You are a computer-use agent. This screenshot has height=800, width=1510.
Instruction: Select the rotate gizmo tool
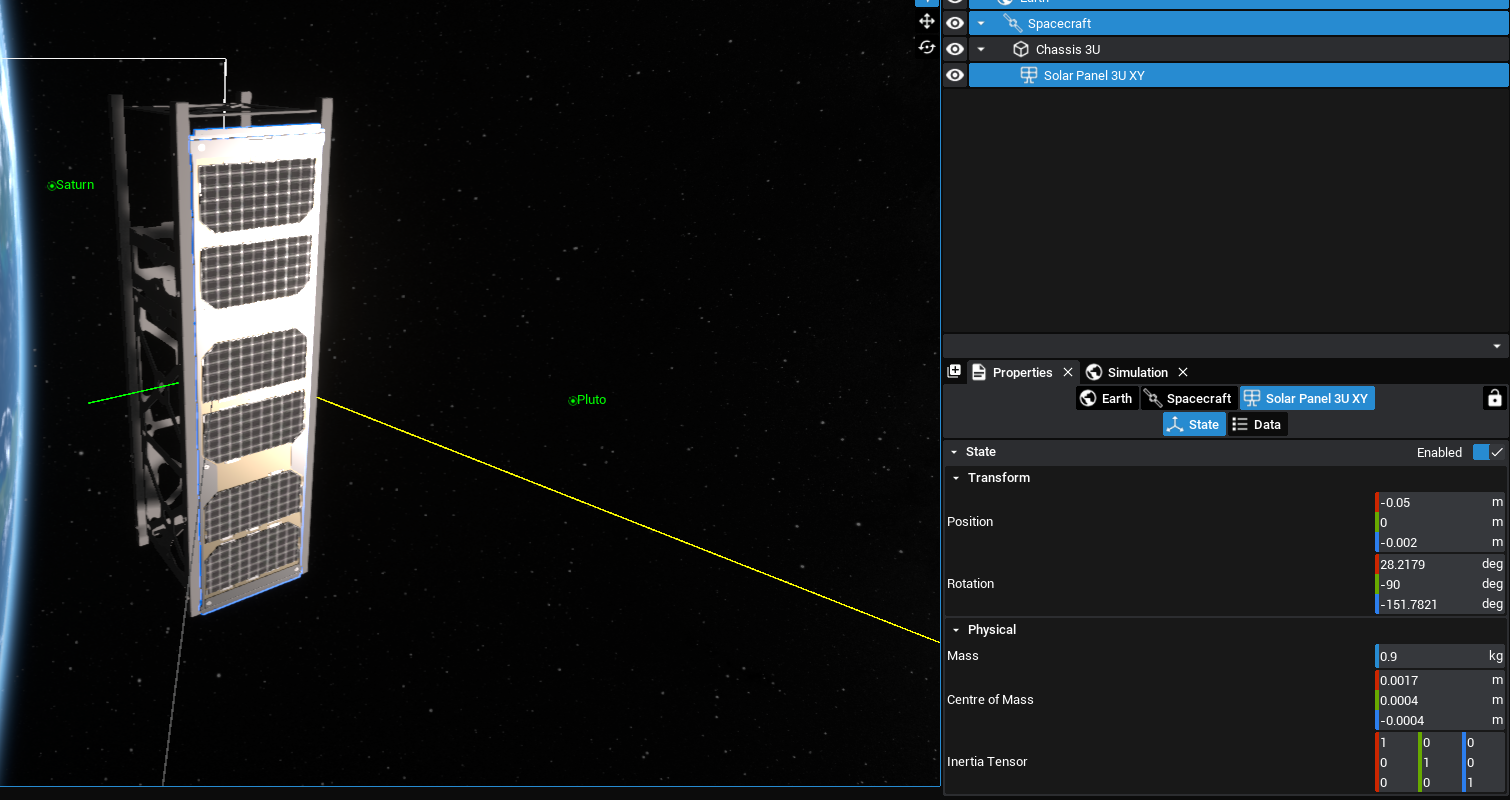926,47
